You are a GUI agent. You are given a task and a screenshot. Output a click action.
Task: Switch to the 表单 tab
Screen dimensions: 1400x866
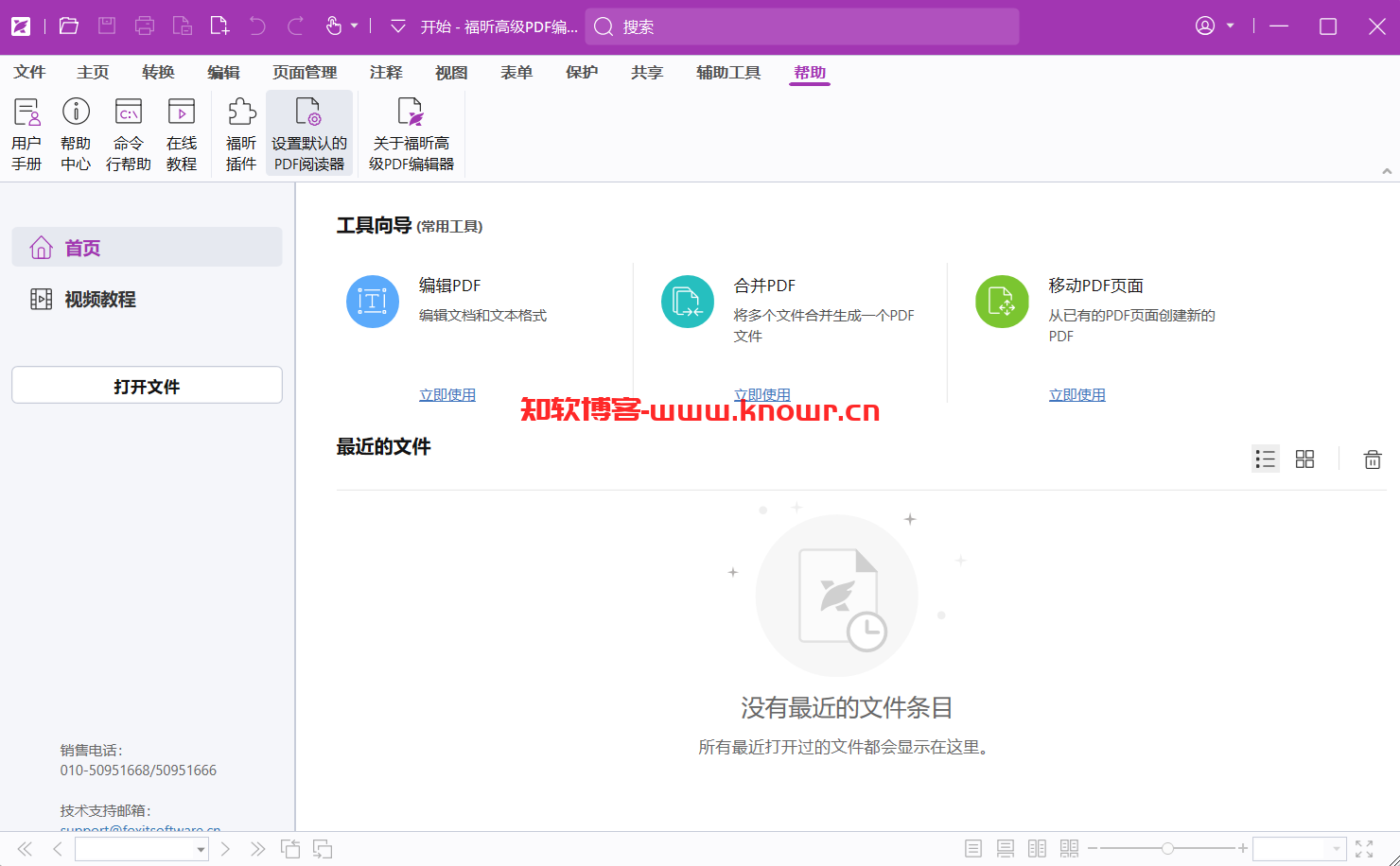pyautogui.click(x=516, y=73)
